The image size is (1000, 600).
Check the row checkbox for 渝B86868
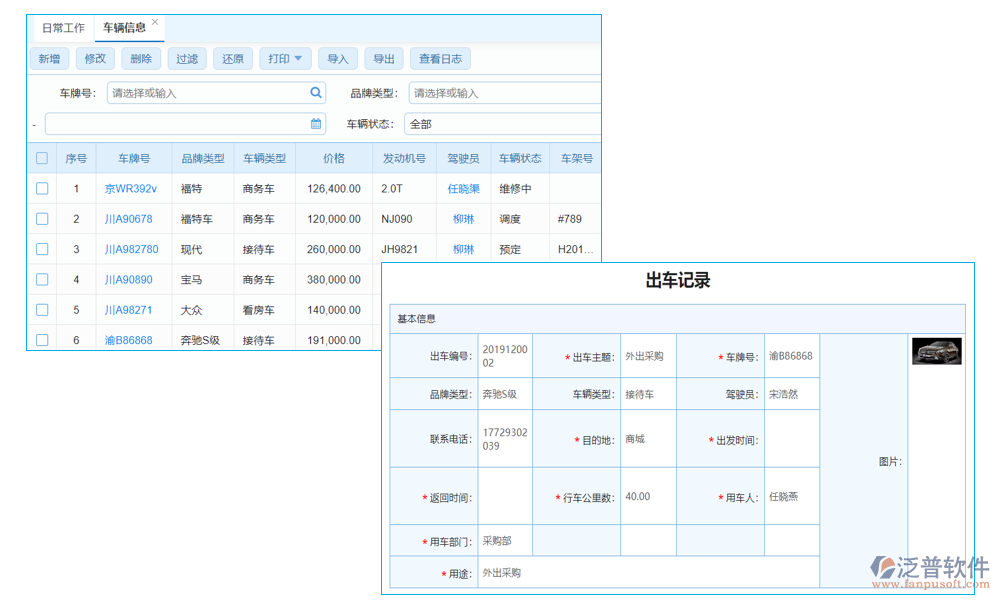[x=41, y=340]
